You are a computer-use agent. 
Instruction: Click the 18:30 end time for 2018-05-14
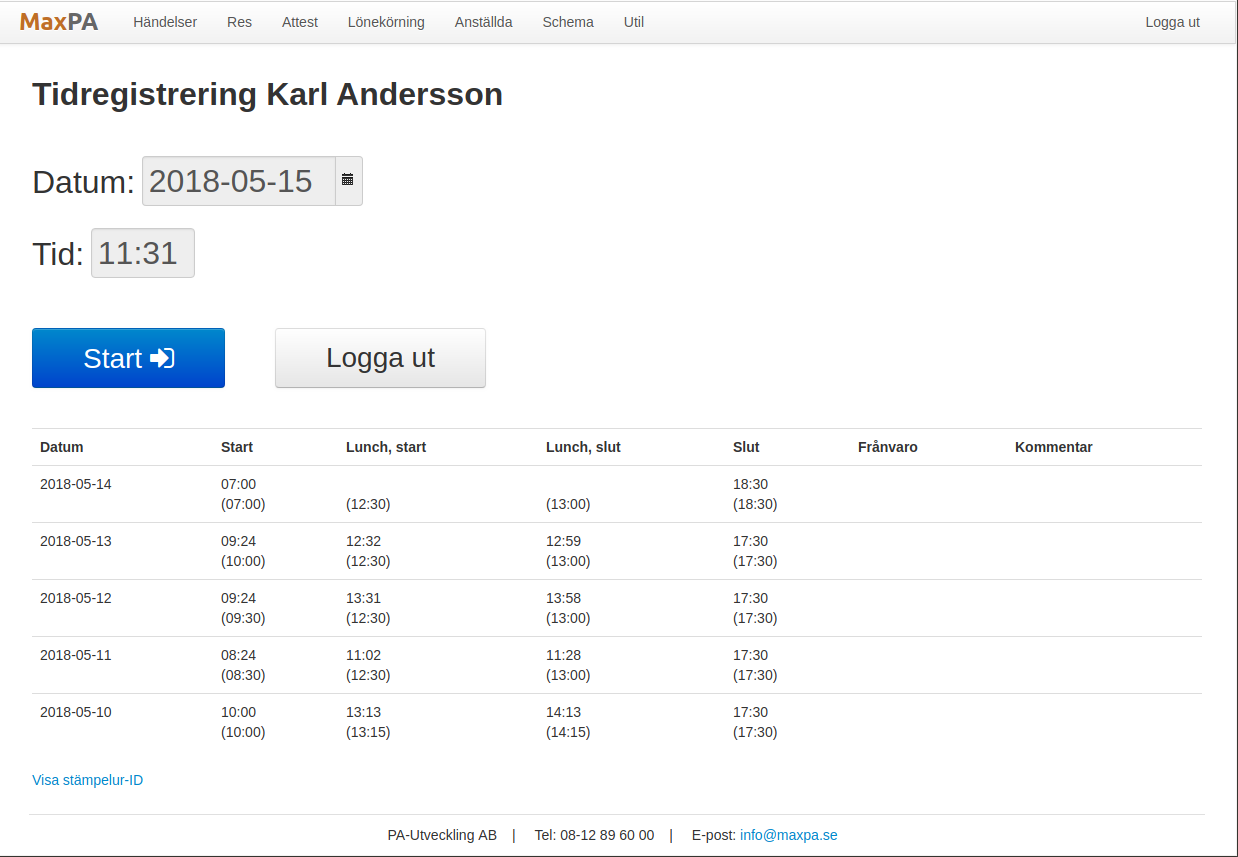point(750,484)
